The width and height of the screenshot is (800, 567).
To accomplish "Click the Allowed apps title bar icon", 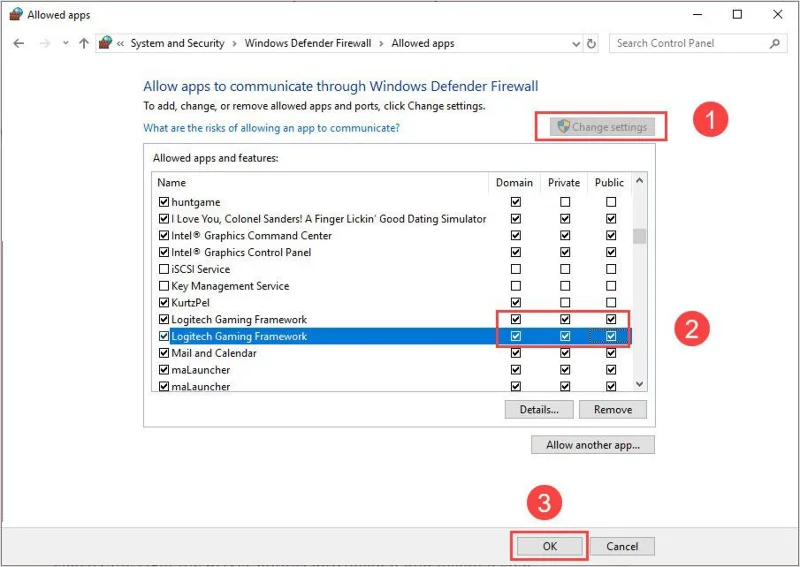I will point(16,14).
